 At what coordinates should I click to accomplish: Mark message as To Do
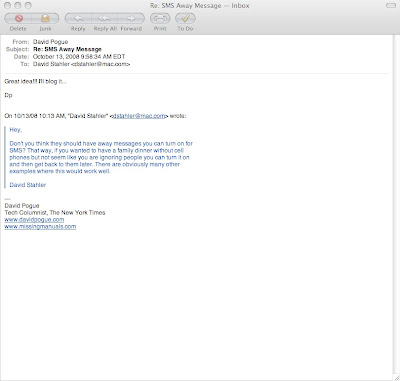pyautogui.click(x=185, y=18)
